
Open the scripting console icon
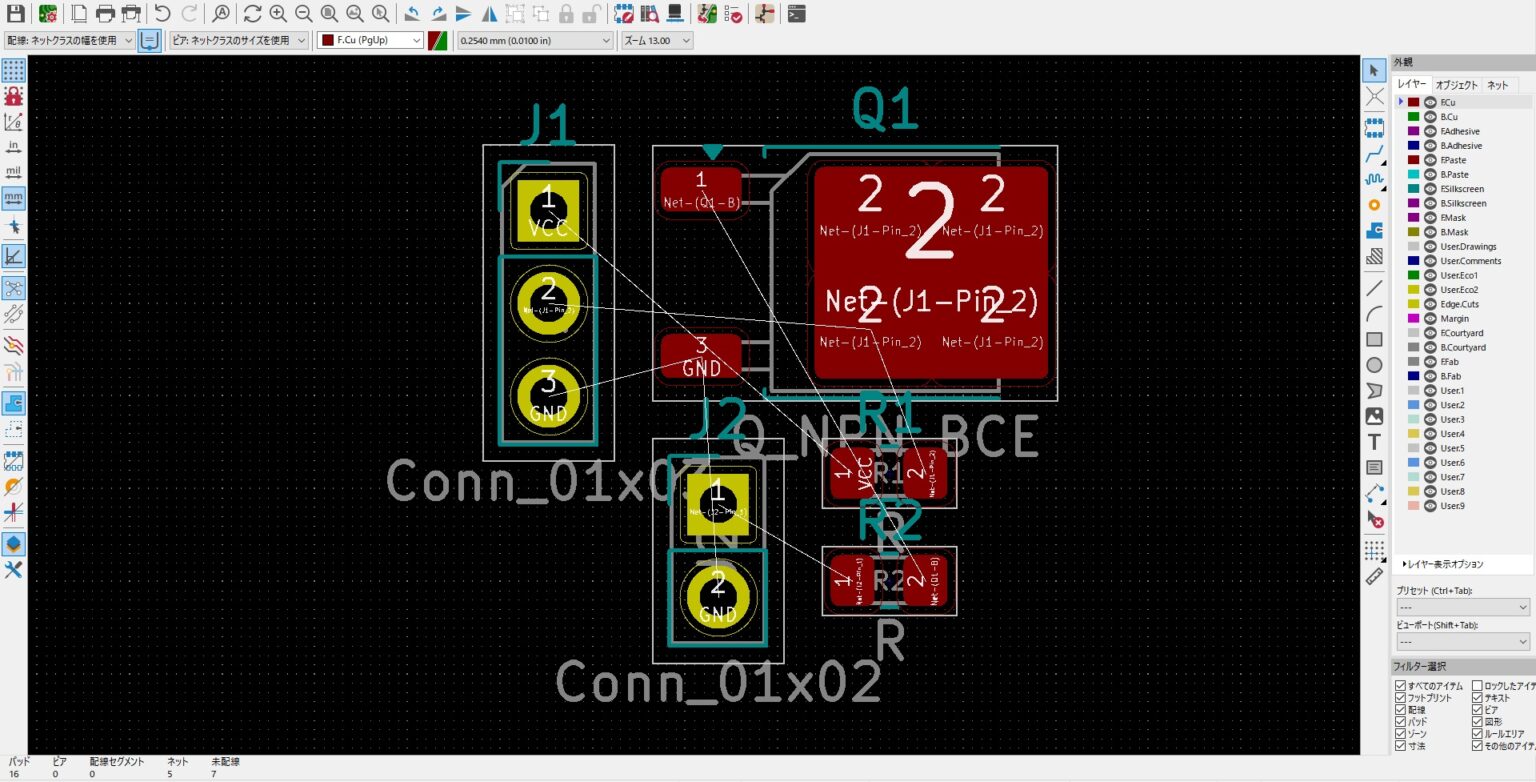(x=796, y=14)
